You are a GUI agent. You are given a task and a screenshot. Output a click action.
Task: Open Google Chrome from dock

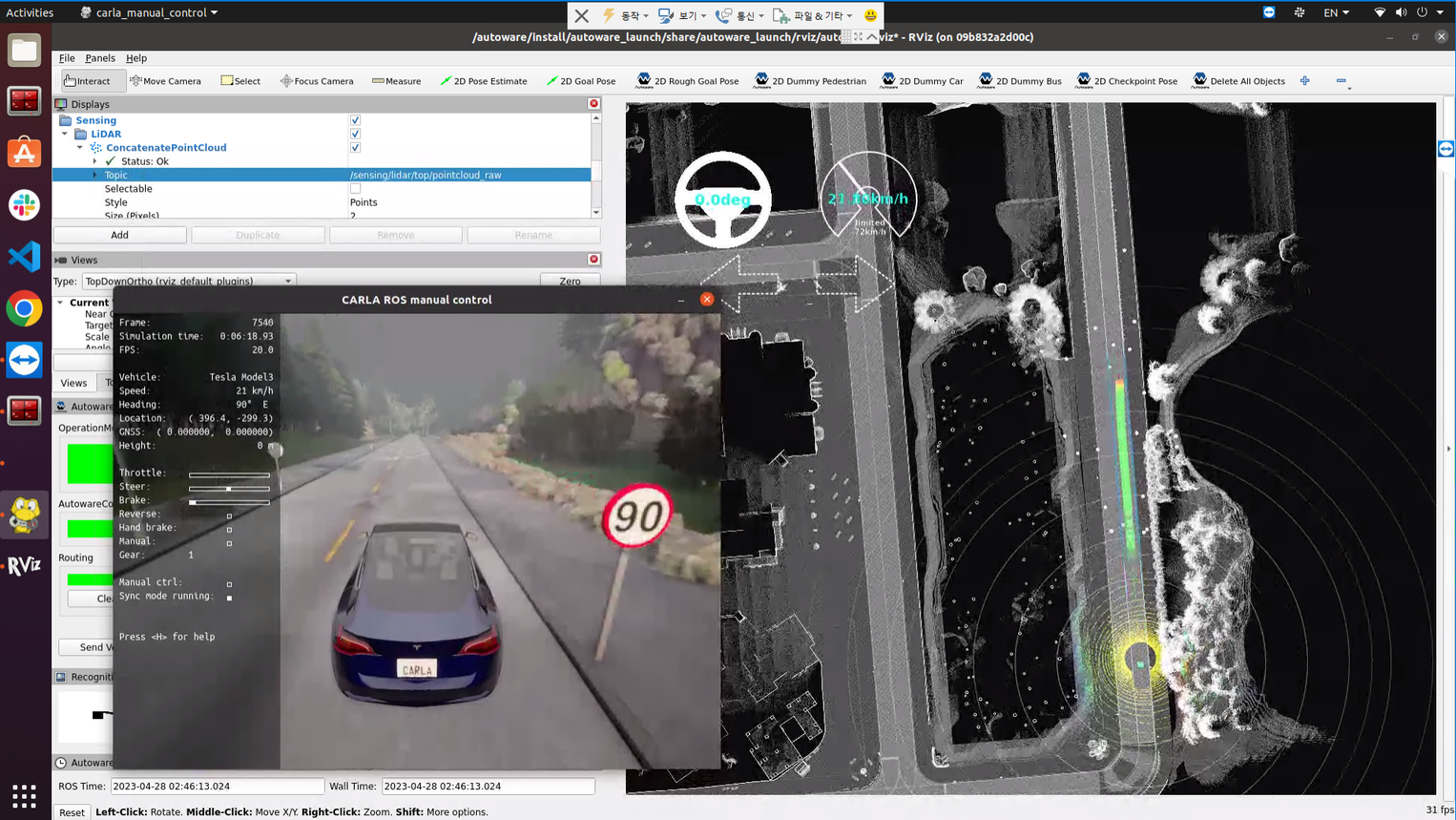pyautogui.click(x=24, y=308)
